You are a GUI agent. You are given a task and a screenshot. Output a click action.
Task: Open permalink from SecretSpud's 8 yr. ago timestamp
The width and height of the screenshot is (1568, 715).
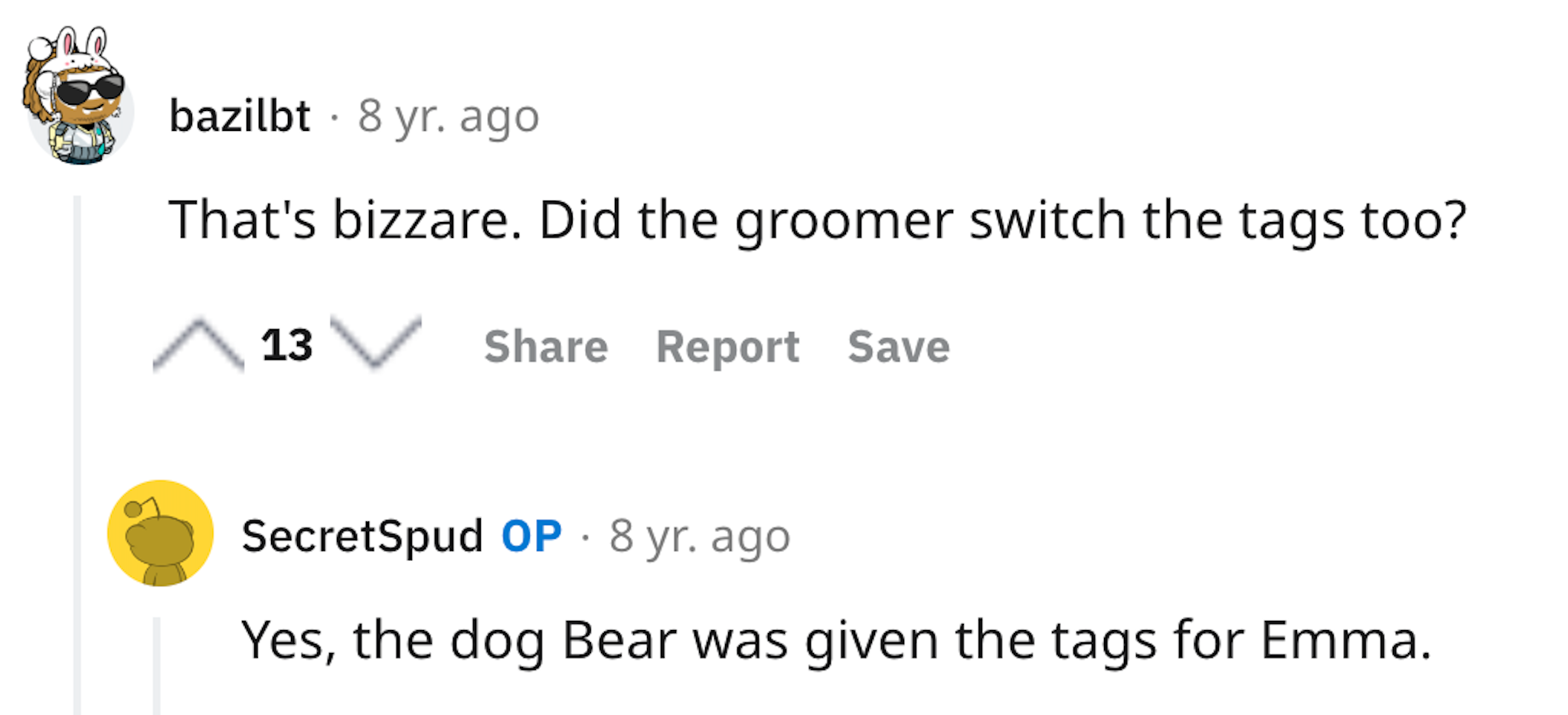pyautogui.click(x=700, y=537)
